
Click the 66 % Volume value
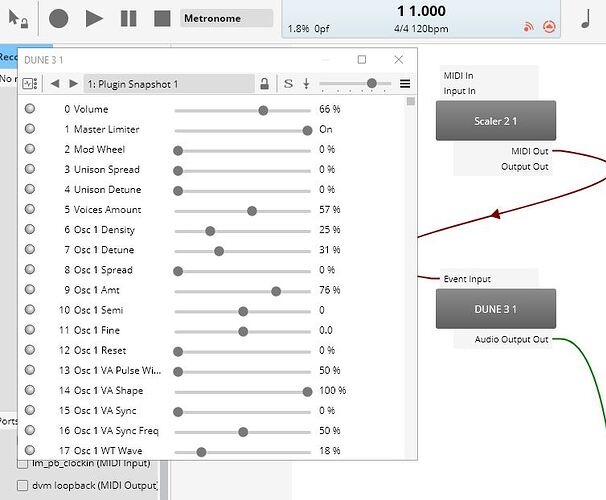coord(330,109)
